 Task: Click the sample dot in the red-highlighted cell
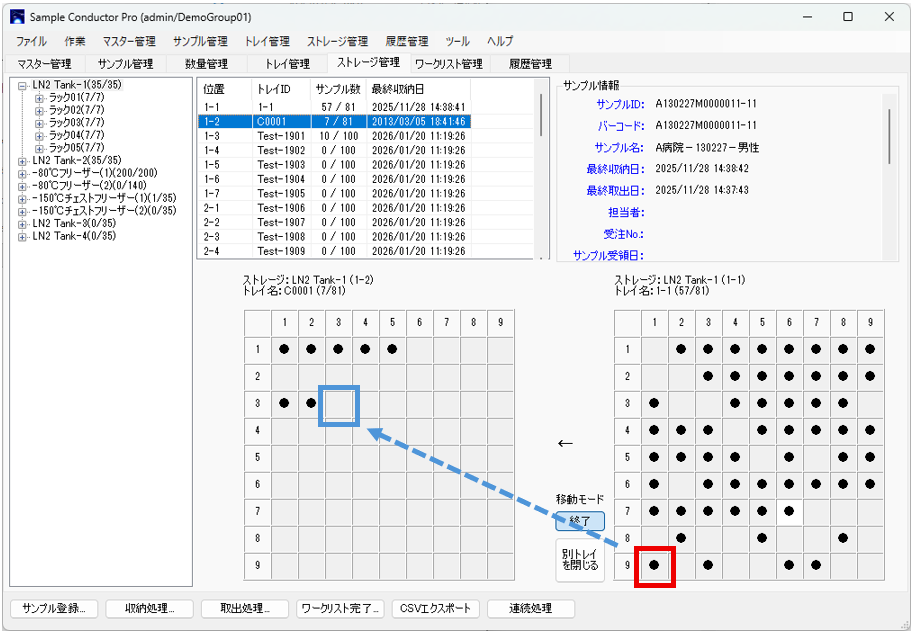[656, 565]
